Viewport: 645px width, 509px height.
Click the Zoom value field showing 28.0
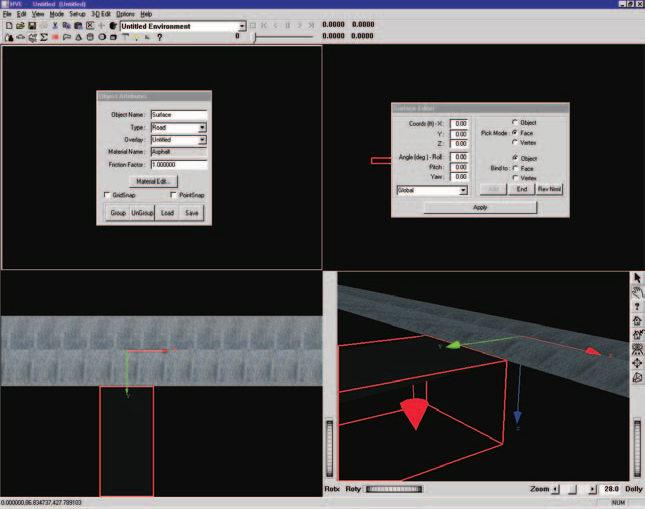click(611, 489)
